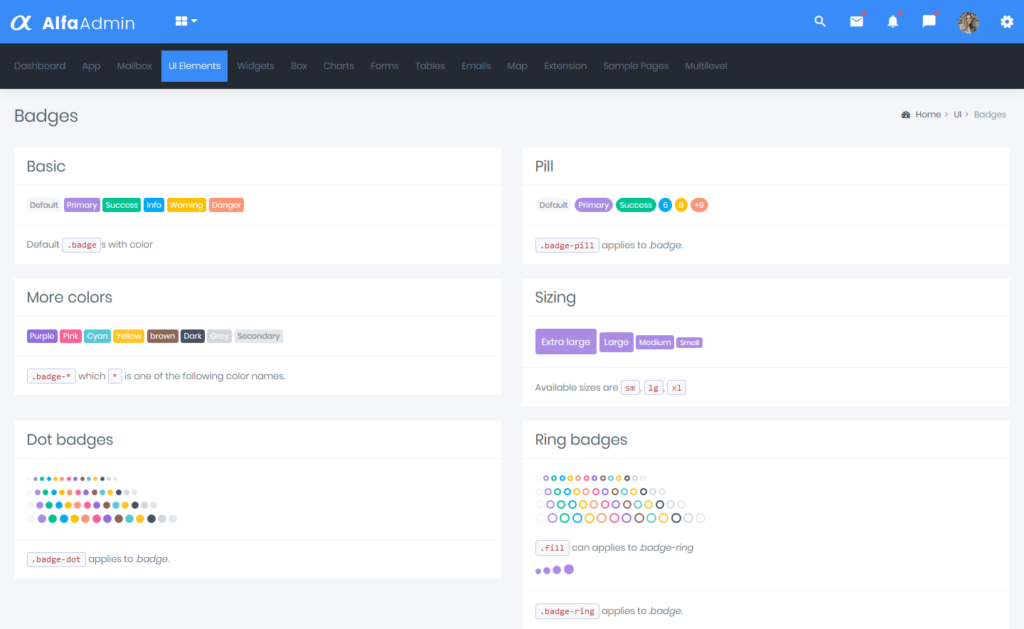Click the user profile avatar

(968, 21)
